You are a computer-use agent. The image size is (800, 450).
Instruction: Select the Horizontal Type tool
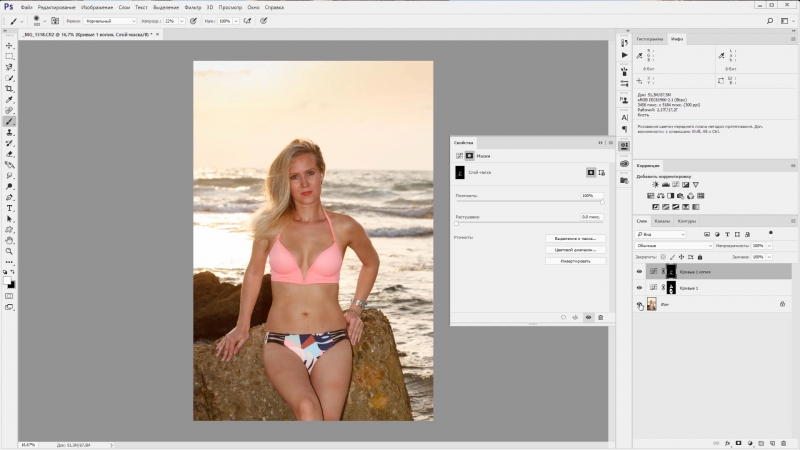point(10,207)
